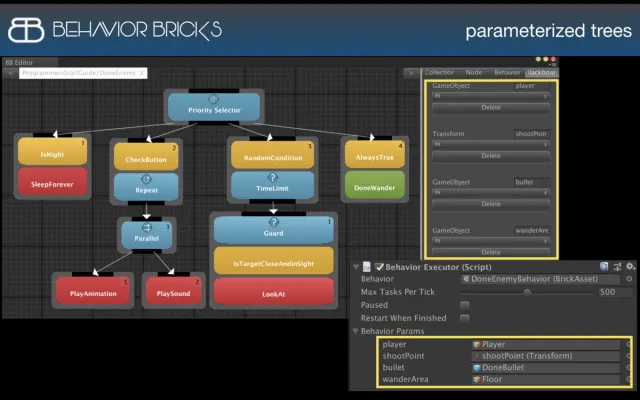Delete the player blackboard parameter
Screen dimensions: 640x400
[x=491, y=108]
